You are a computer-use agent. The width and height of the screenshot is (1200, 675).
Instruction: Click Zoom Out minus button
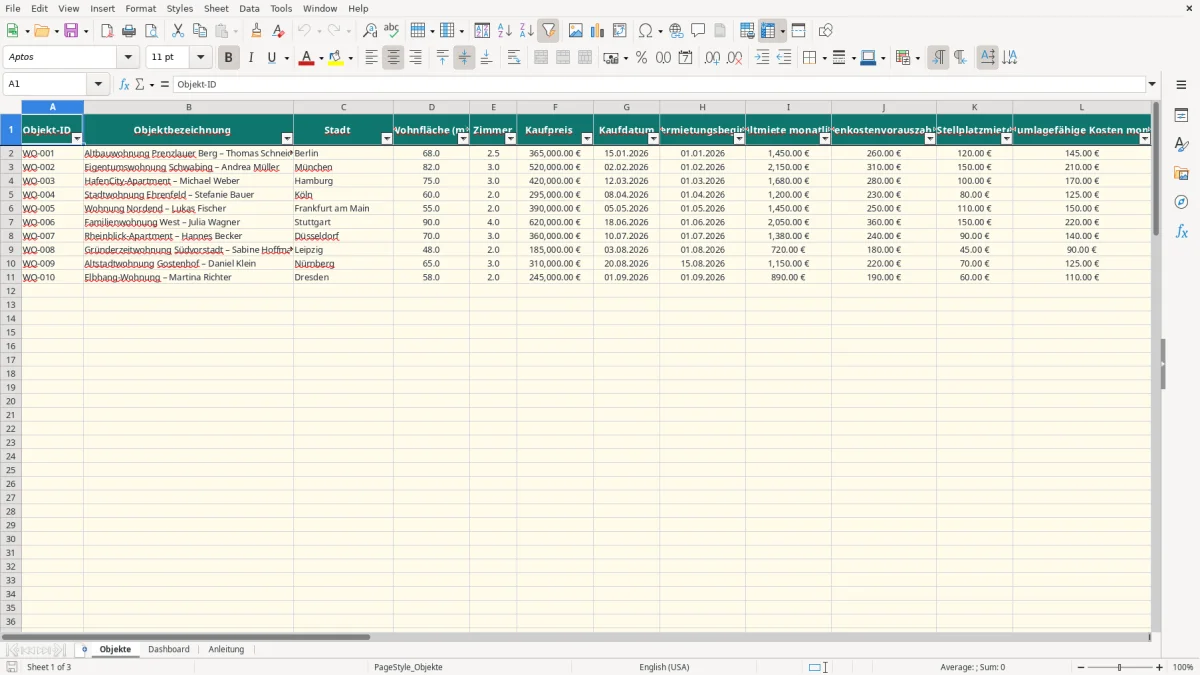point(1080,667)
